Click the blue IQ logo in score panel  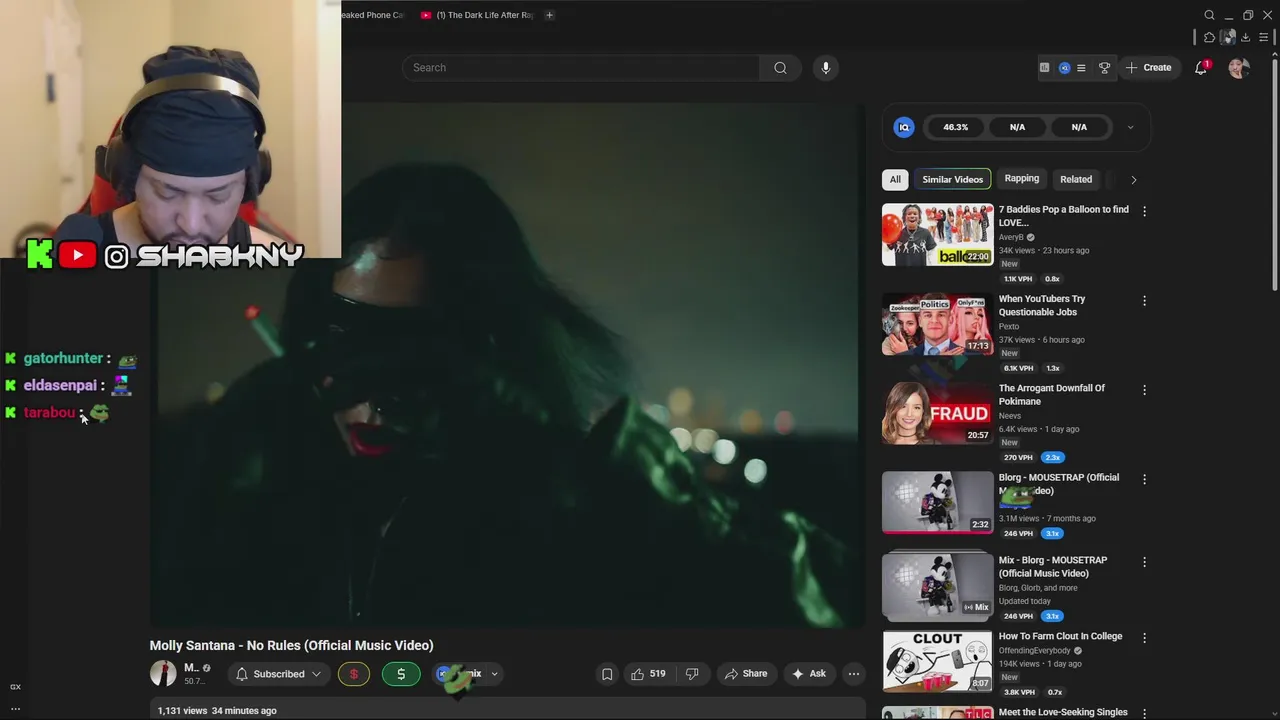click(x=904, y=127)
